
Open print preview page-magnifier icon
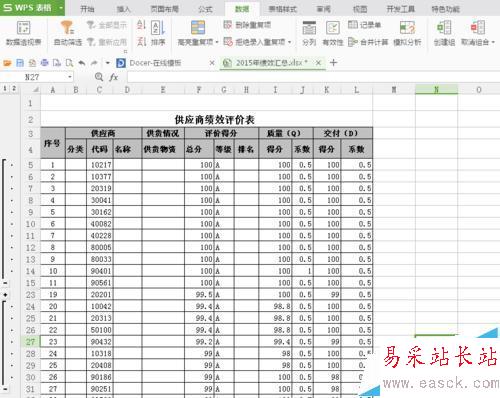point(69,63)
